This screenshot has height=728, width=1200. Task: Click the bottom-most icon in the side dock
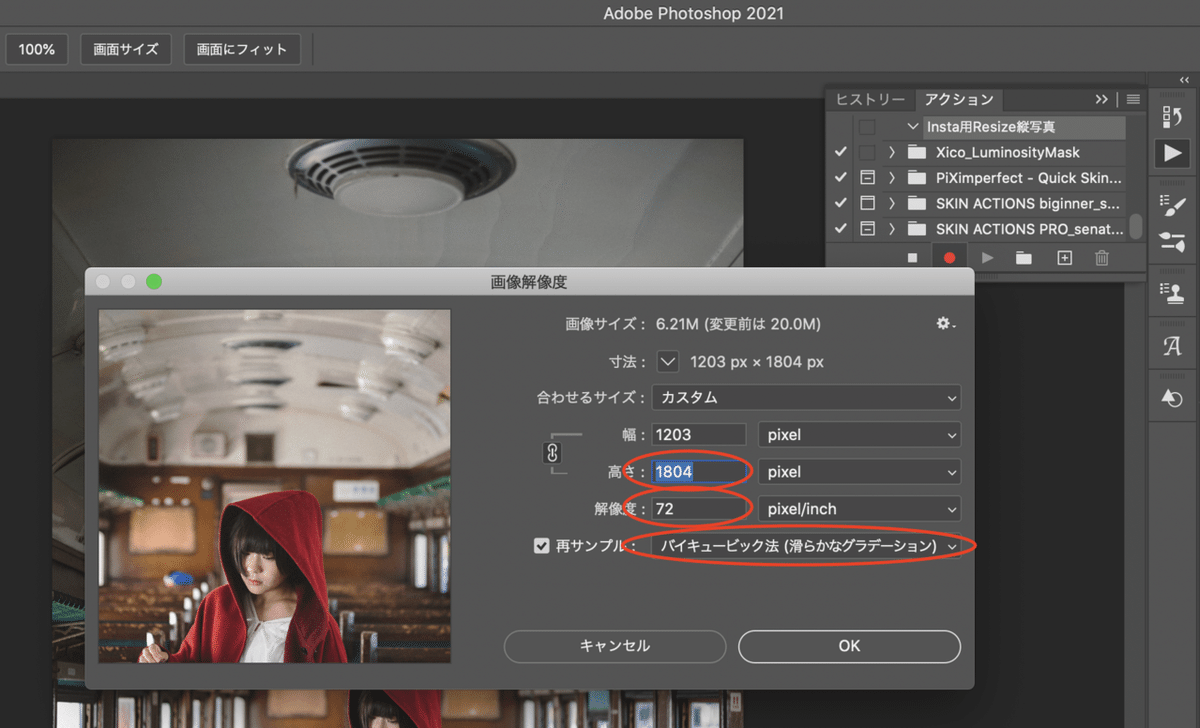tap(1171, 398)
